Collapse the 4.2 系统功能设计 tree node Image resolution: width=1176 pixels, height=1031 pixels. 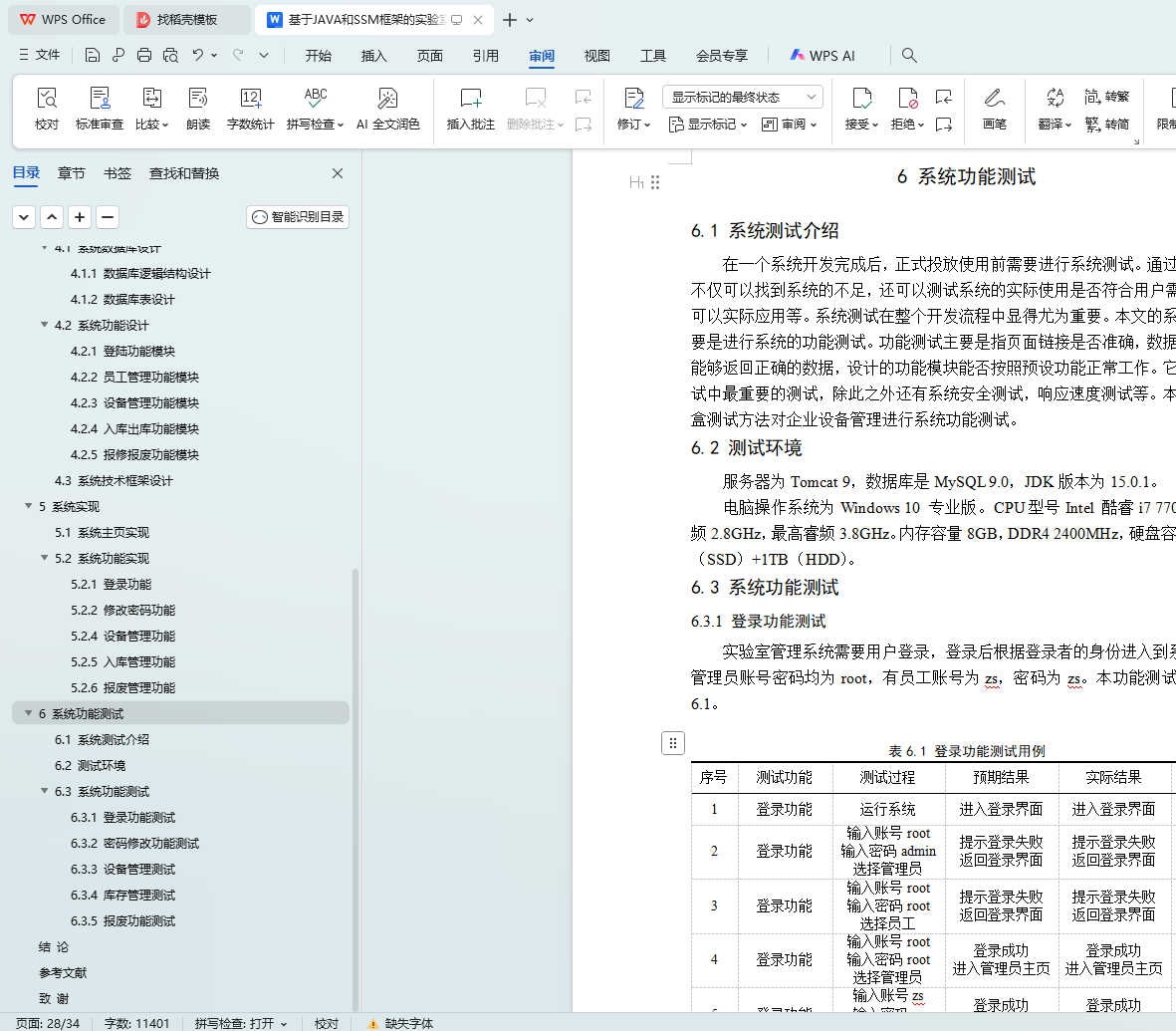(44, 325)
